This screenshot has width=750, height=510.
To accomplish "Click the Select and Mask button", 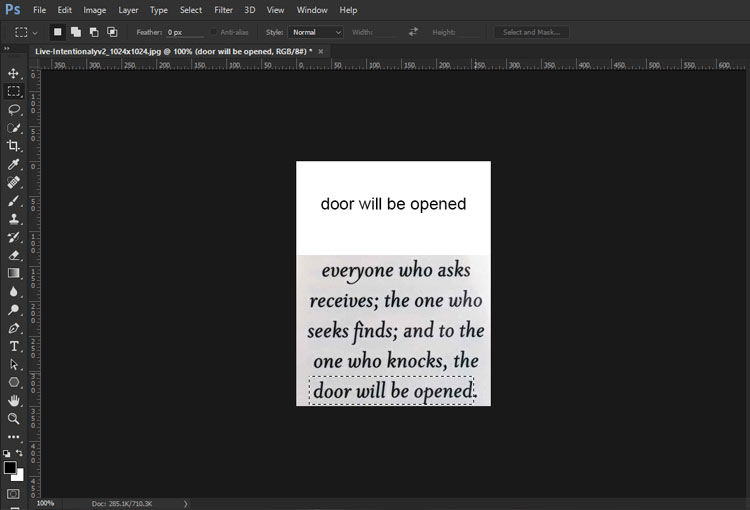I will [x=531, y=32].
